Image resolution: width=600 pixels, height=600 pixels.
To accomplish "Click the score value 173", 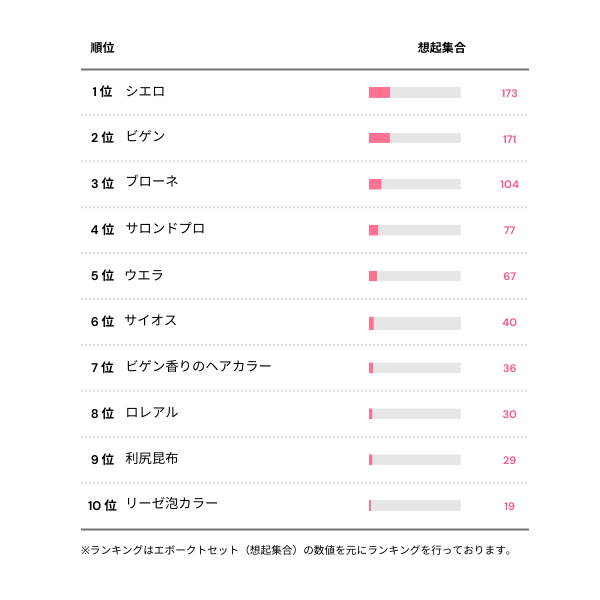I will [509, 93].
